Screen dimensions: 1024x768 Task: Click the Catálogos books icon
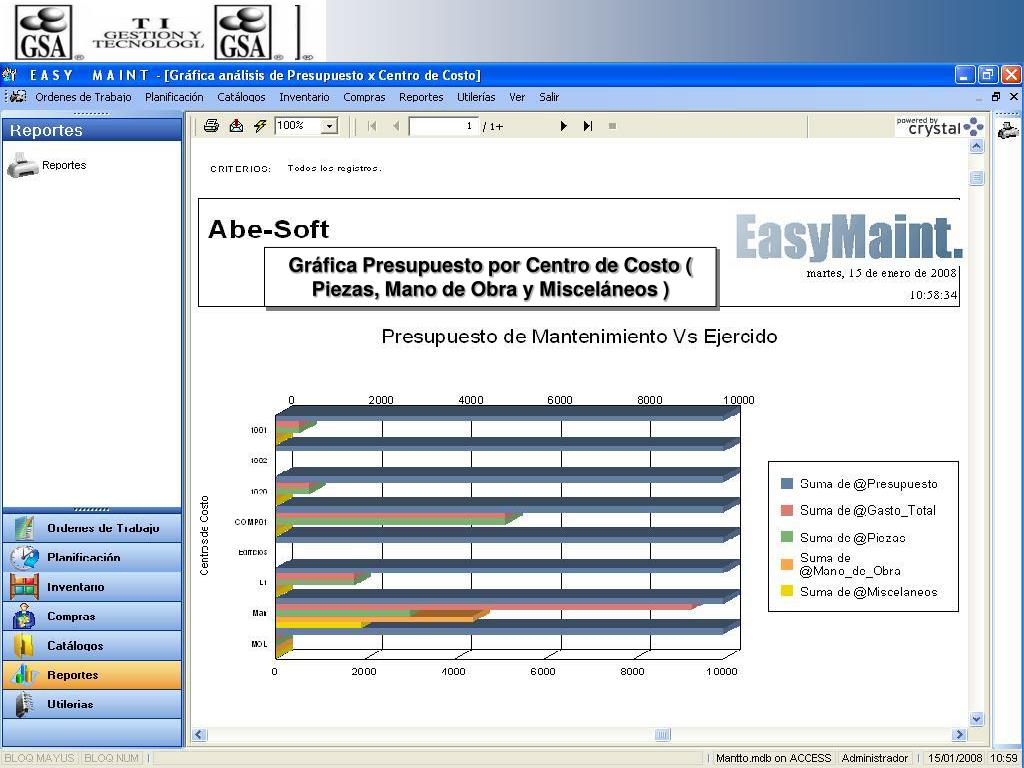[24, 646]
